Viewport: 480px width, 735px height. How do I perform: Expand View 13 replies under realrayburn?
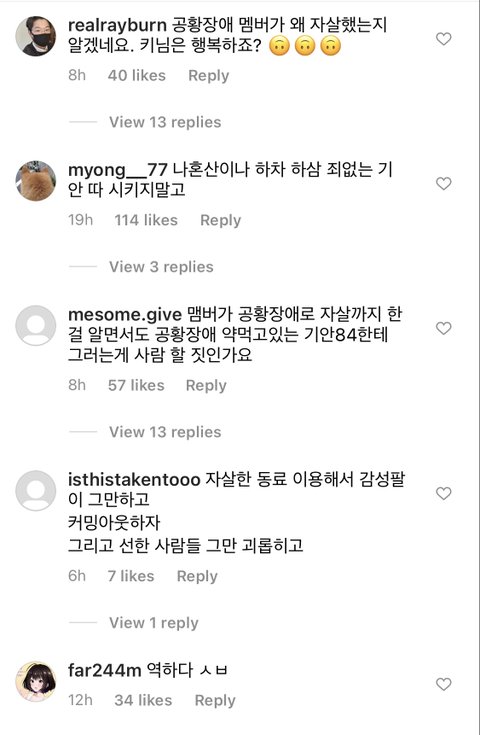[x=165, y=122]
